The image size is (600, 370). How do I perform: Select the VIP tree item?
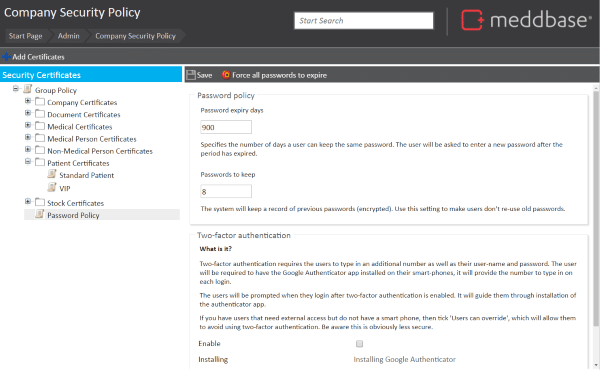click(x=65, y=189)
